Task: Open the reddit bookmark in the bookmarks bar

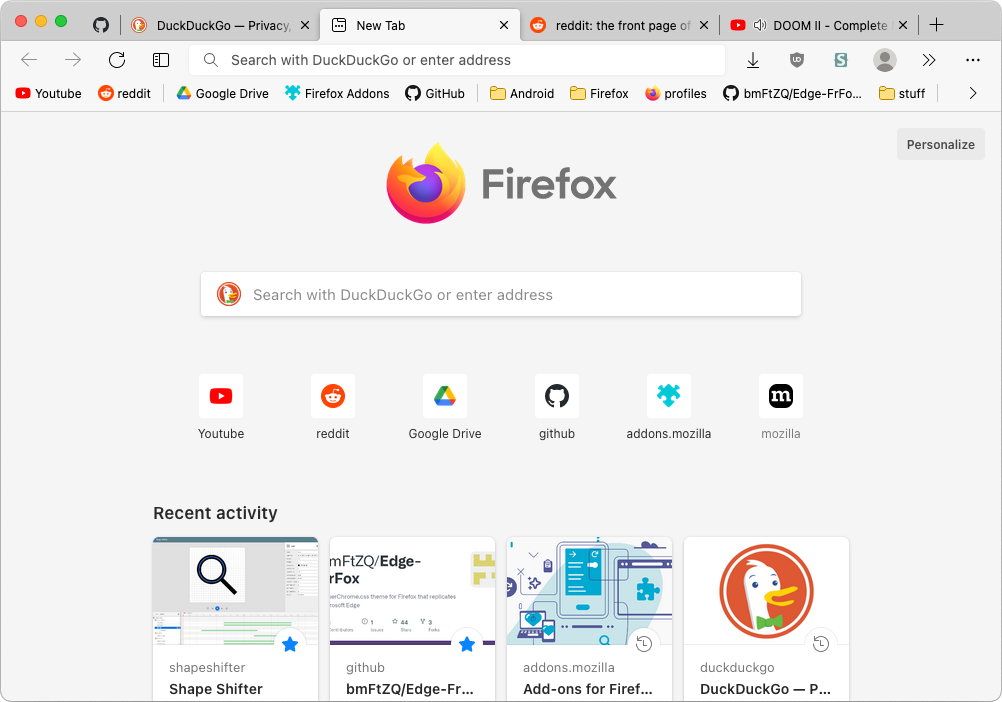Action: click(124, 93)
